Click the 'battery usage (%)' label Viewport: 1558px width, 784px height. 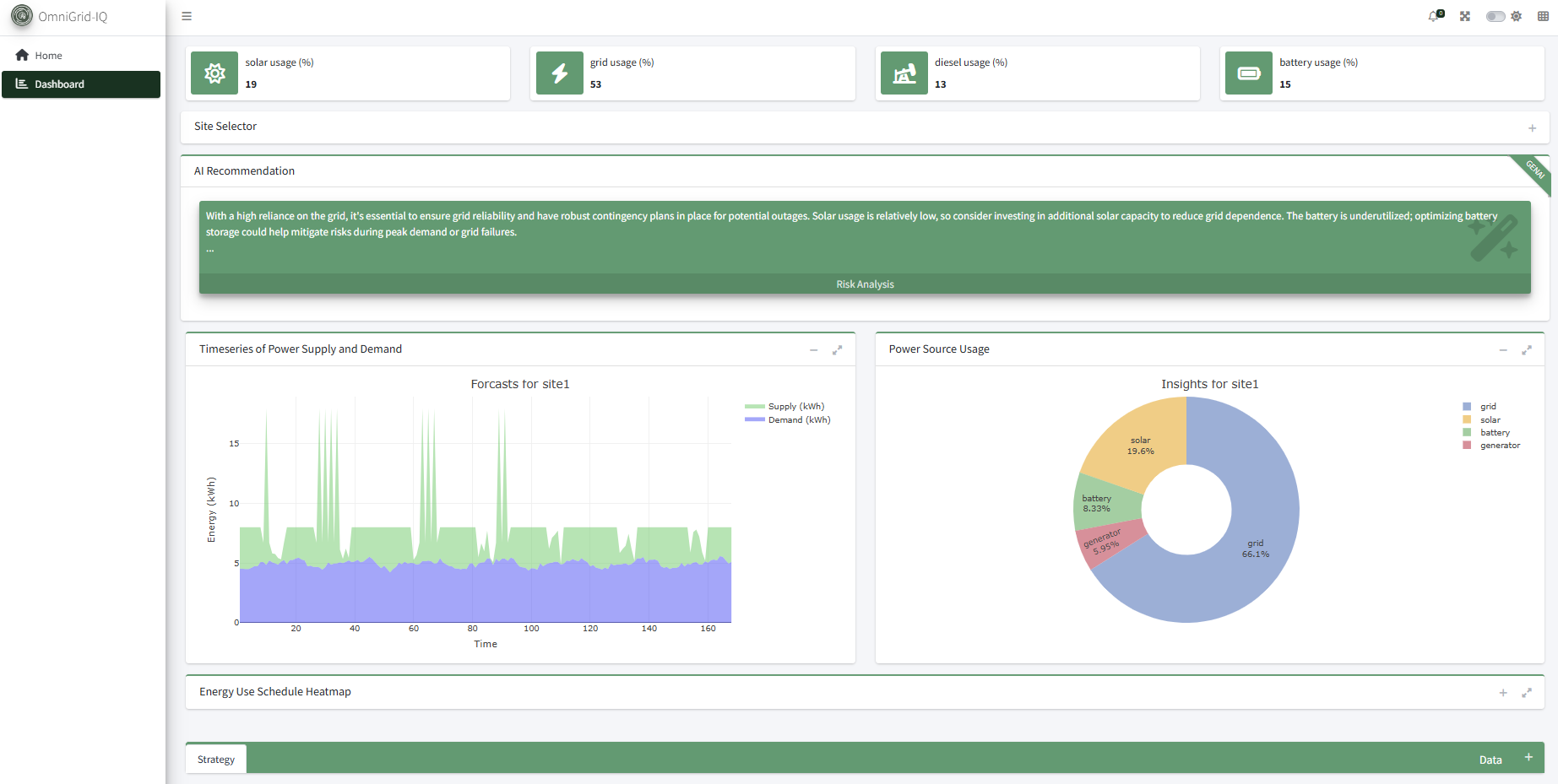coord(1318,62)
